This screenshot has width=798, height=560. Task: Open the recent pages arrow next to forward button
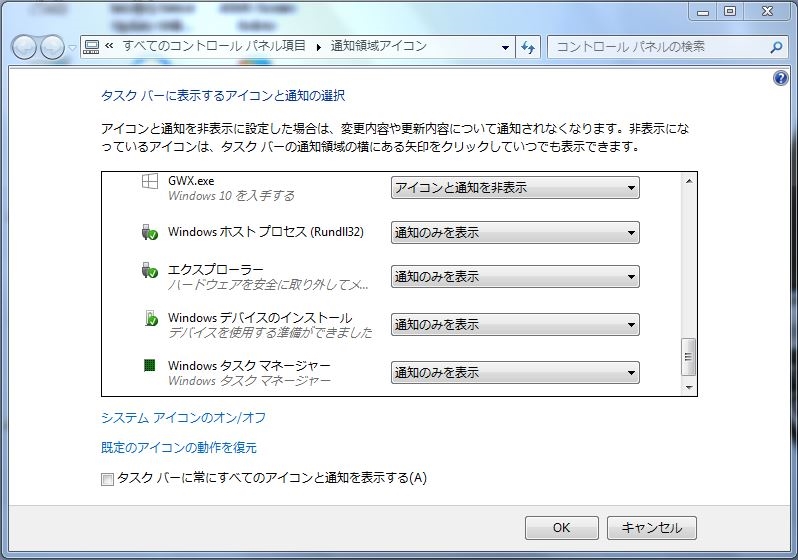72,48
